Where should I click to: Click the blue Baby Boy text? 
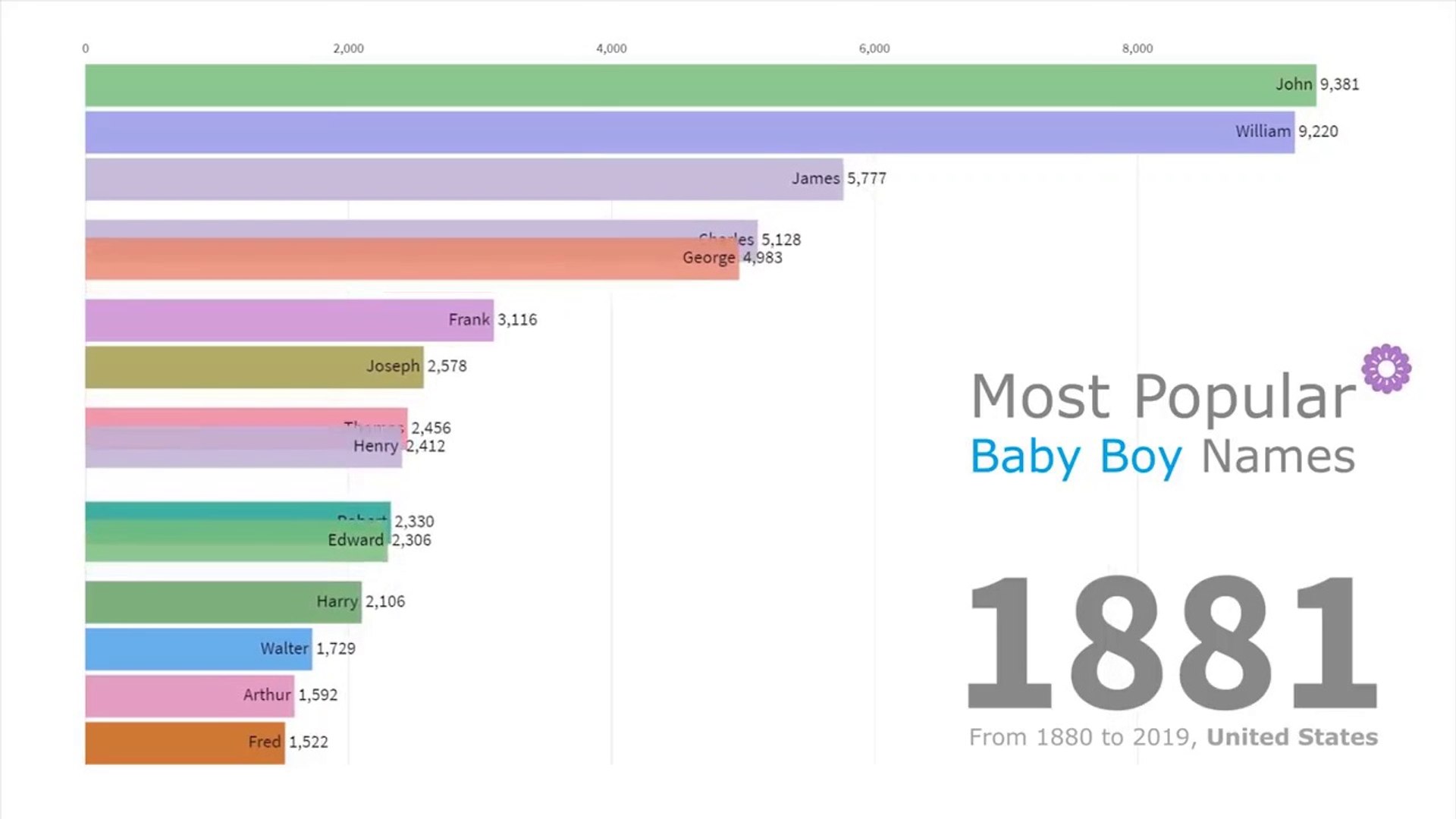[1075, 457]
